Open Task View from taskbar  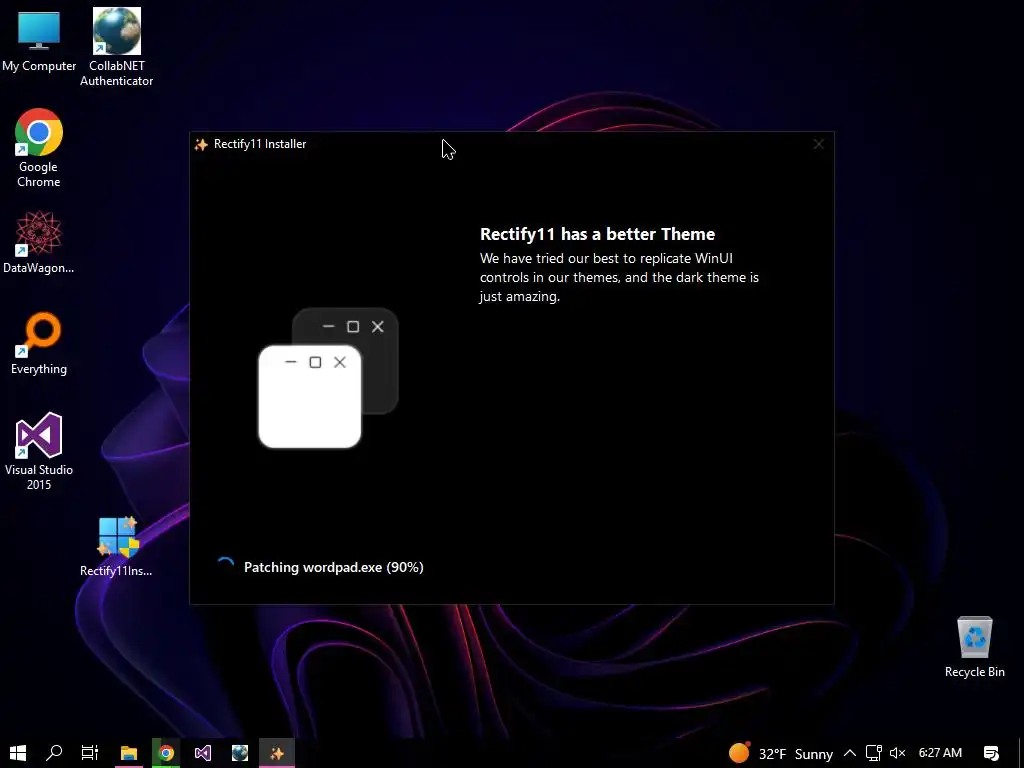point(89,753)
